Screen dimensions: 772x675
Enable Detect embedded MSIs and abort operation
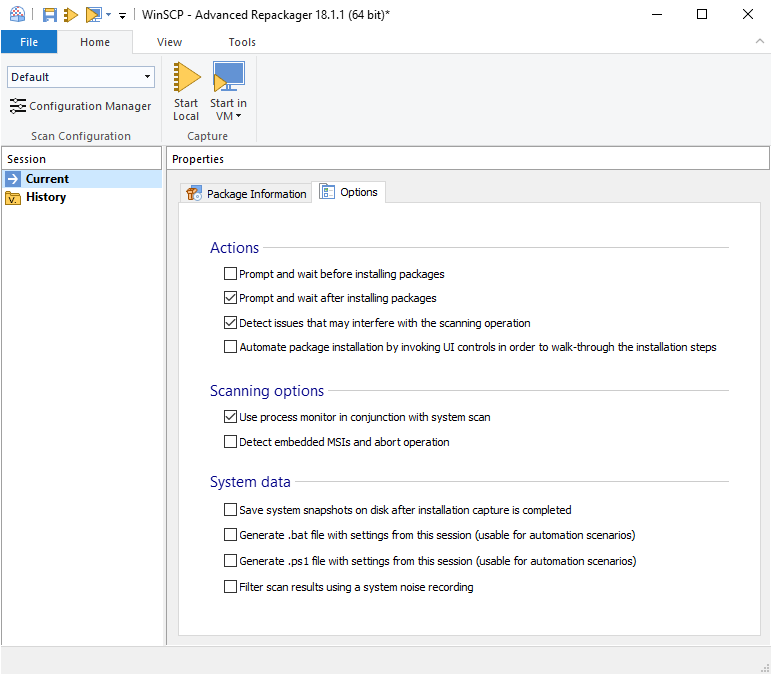230,442
